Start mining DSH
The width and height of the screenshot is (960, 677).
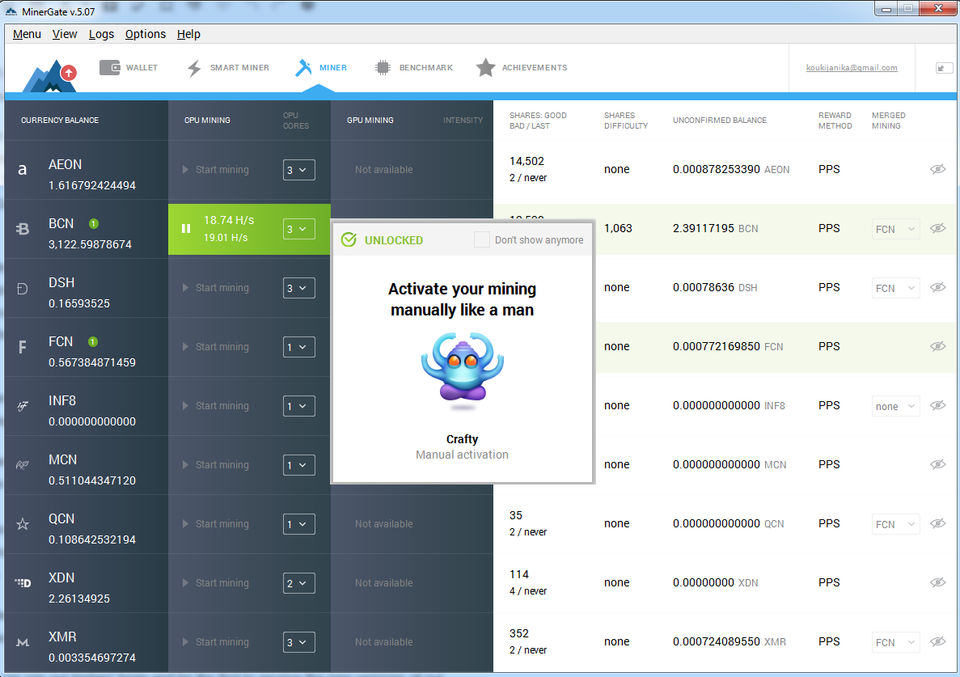coord(216,288)
